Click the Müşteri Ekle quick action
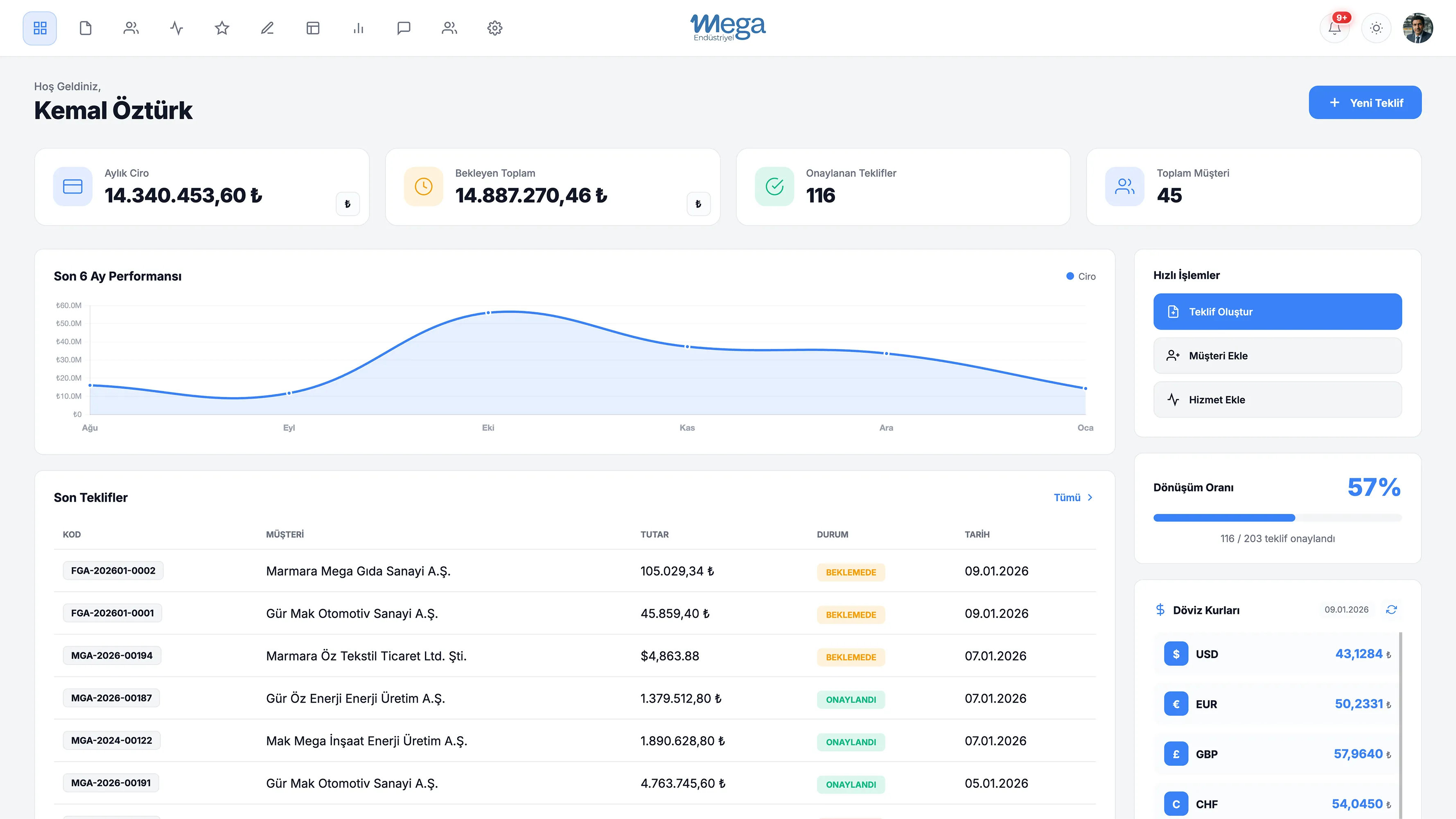Image resolution: width=1456 pixels, height=819 pixels. point(1278,356)
